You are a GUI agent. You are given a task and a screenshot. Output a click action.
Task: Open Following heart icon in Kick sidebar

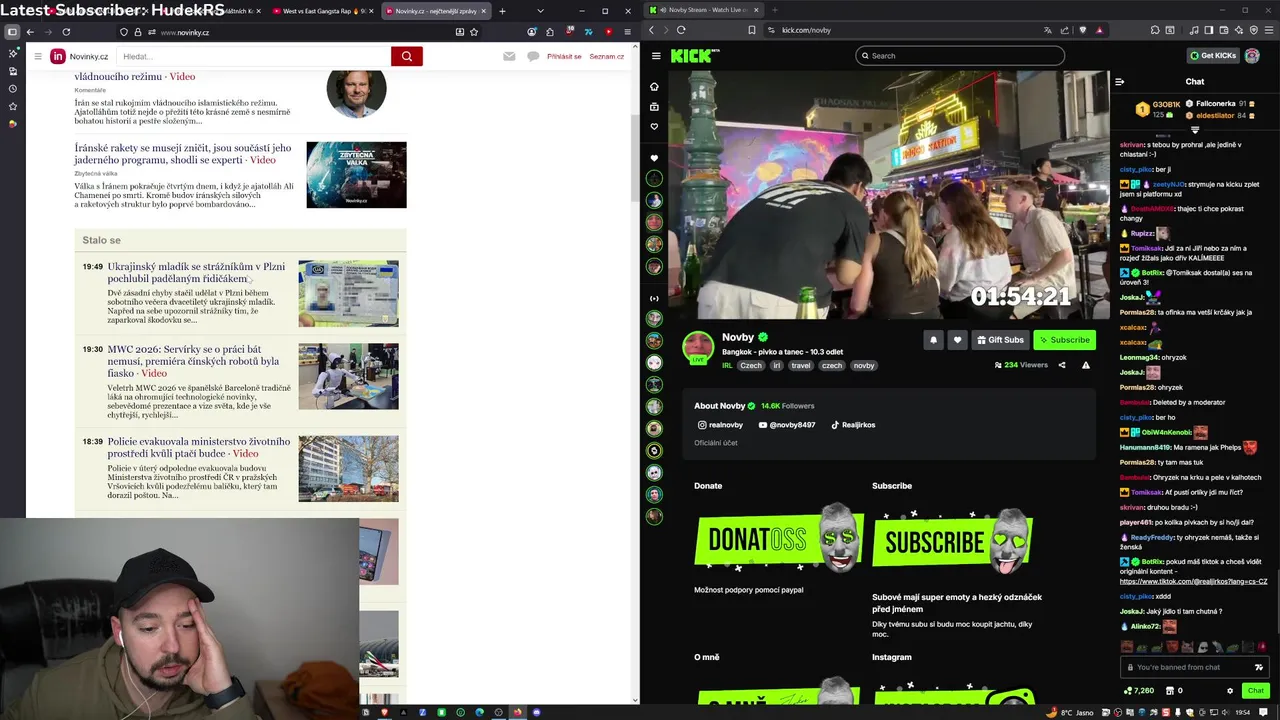tap(654, 126)
